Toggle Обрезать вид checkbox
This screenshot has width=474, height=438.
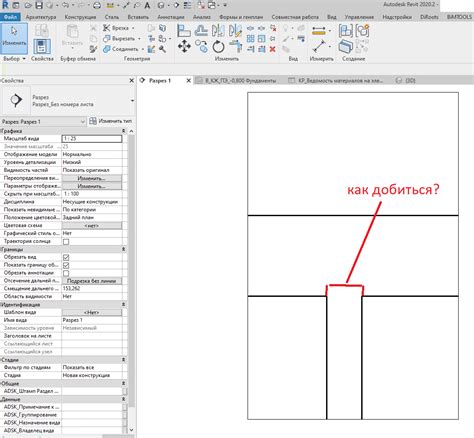tap(66, 257)
